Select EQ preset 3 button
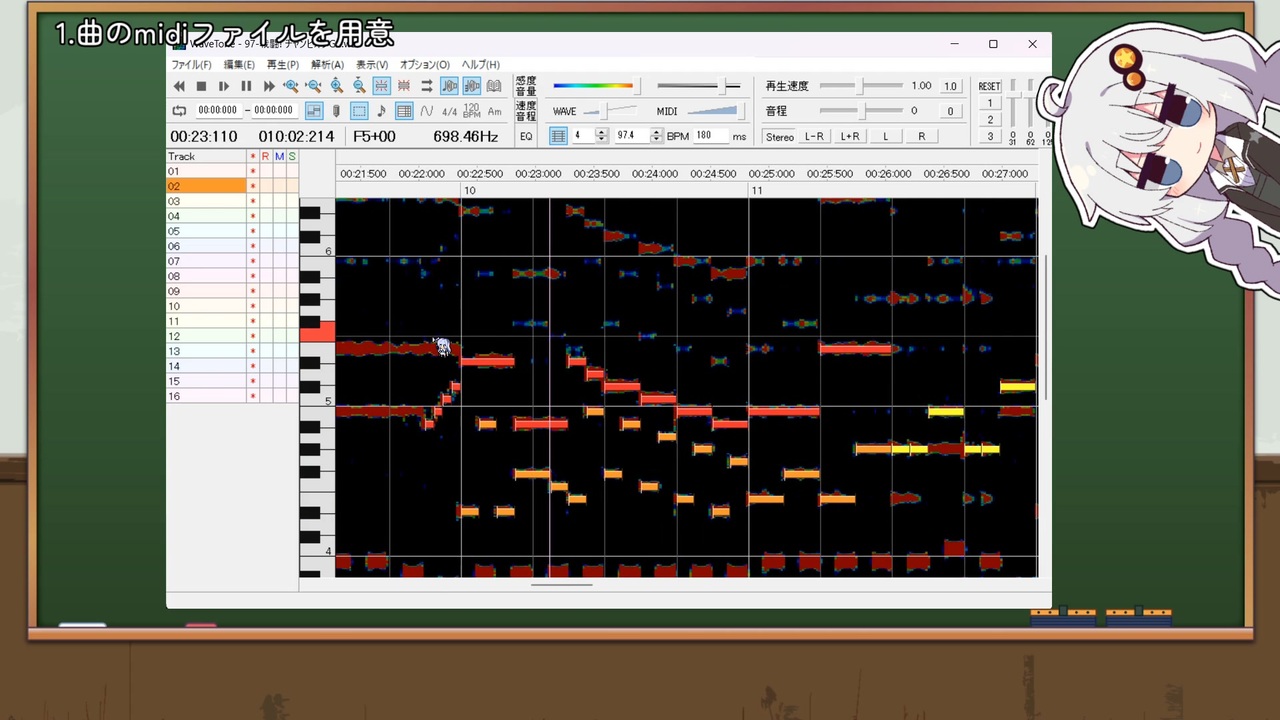The image size is (1280, 720). (990, 137)
